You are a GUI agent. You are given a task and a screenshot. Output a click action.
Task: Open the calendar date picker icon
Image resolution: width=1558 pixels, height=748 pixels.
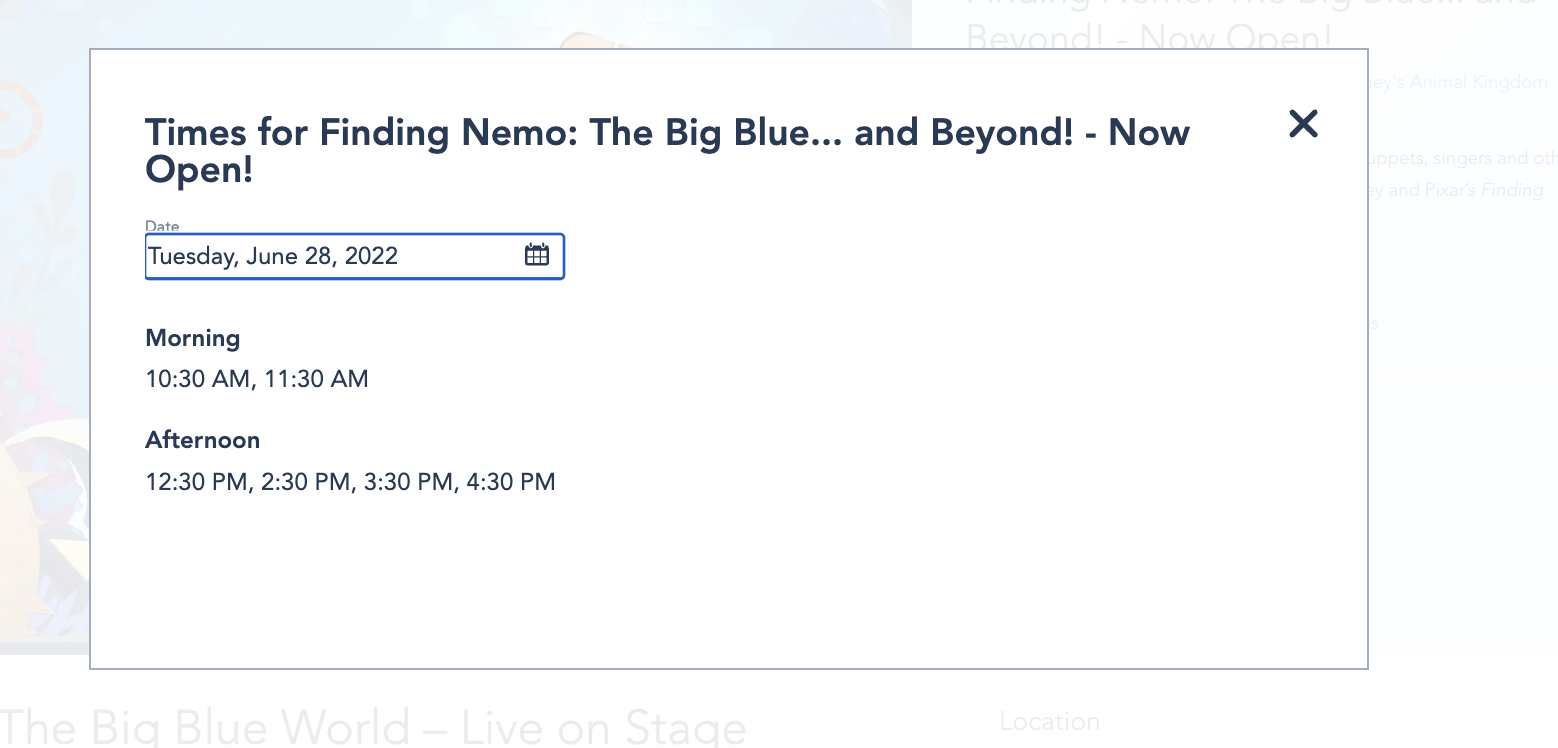[537, 255]
